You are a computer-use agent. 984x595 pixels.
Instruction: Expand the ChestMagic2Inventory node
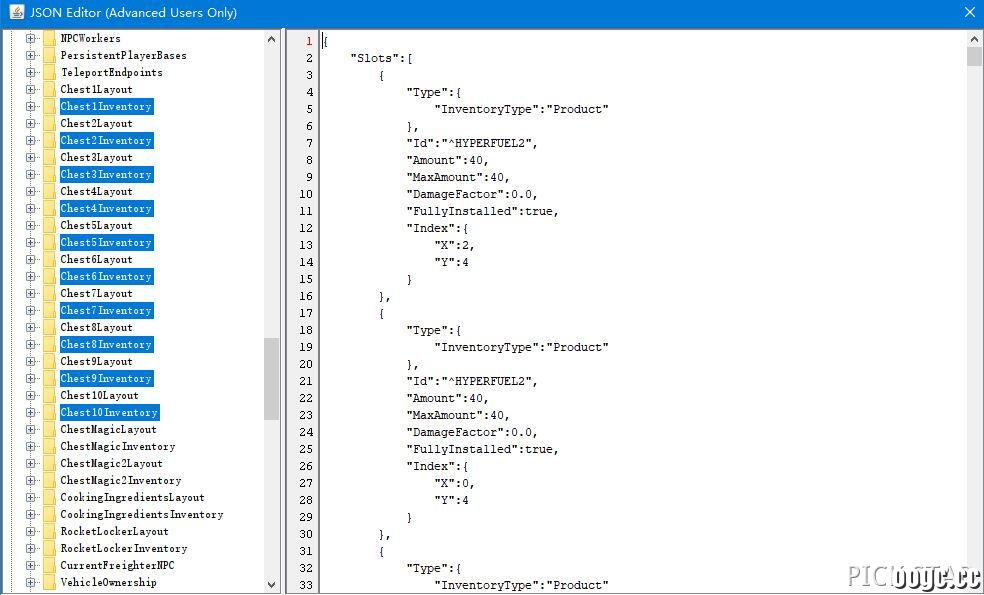point(30,480)
